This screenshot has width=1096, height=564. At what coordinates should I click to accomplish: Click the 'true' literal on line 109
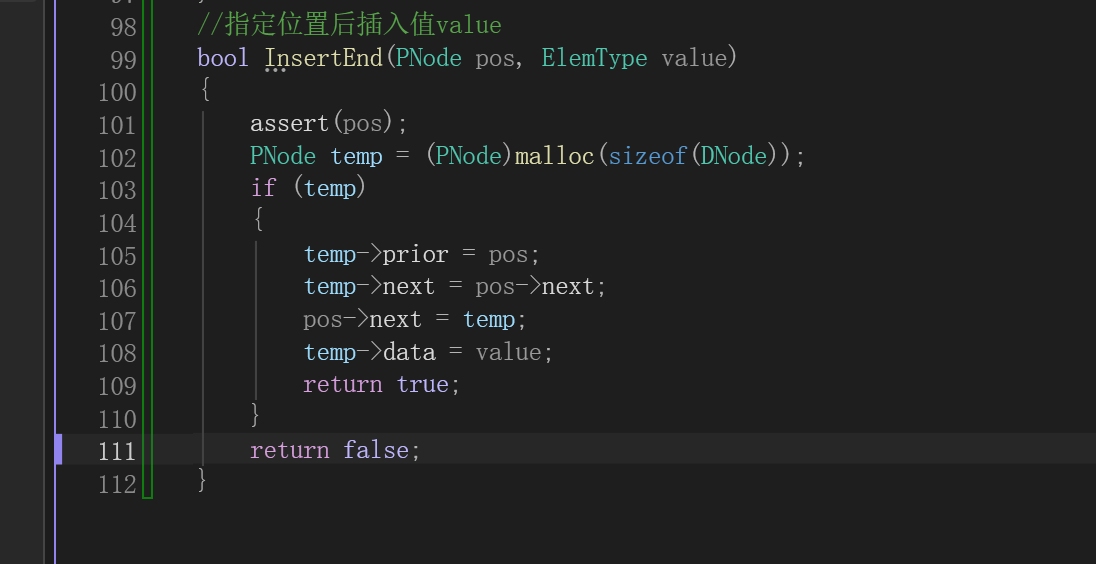click(x=422, y=384)
